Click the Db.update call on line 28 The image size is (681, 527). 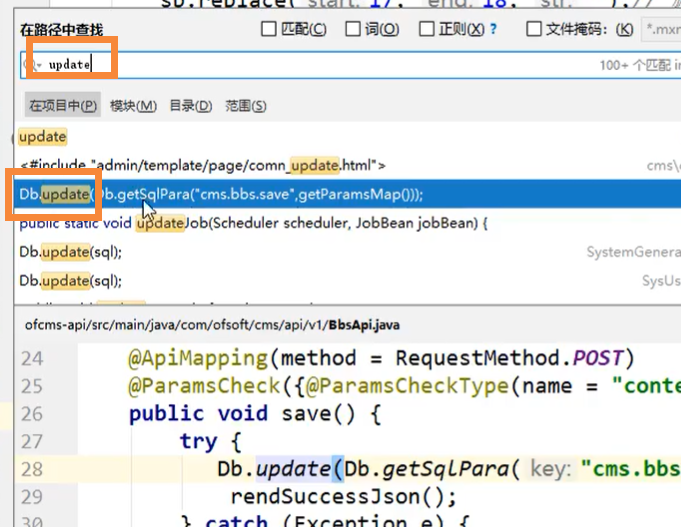[x=274, y=469]
